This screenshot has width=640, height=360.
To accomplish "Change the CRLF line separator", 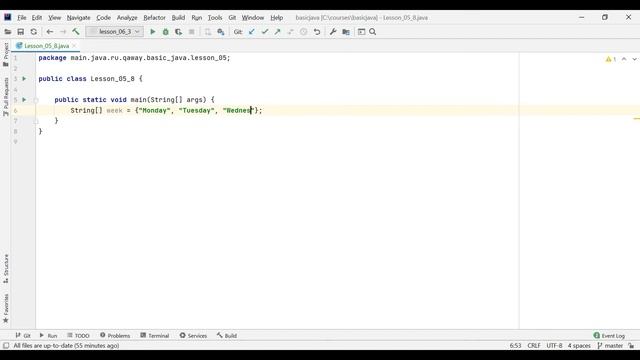I will [534, 346].
